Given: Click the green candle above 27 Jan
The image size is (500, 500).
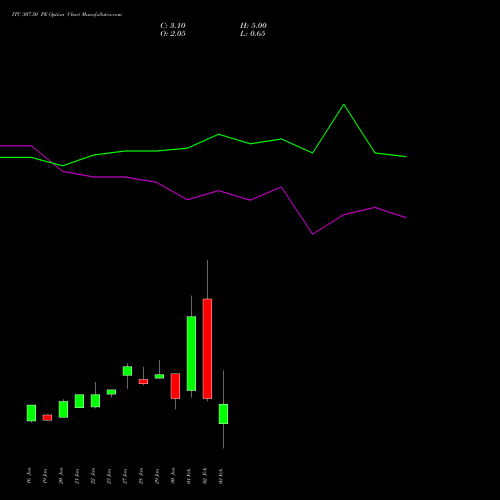Looking at the screenshot, I should (x=127, y=371).
